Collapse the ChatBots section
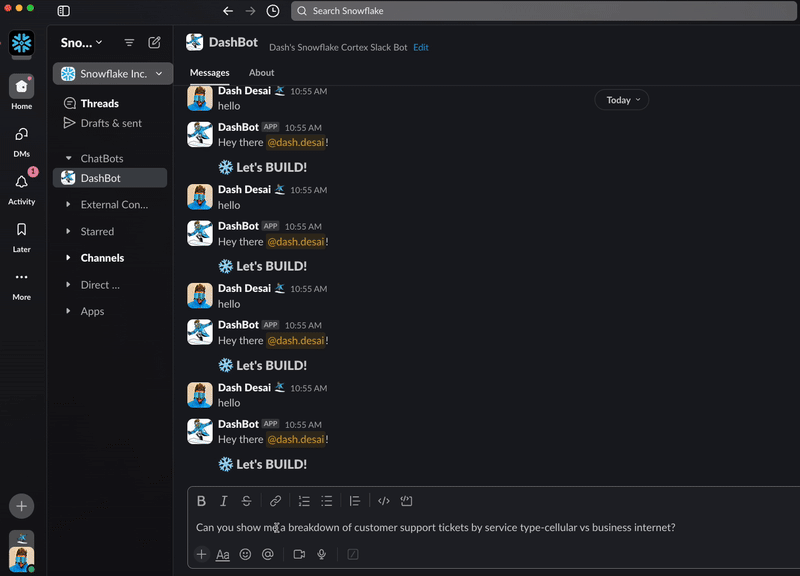800x576 pixels. pyautogui.click(x=68, y=159)
